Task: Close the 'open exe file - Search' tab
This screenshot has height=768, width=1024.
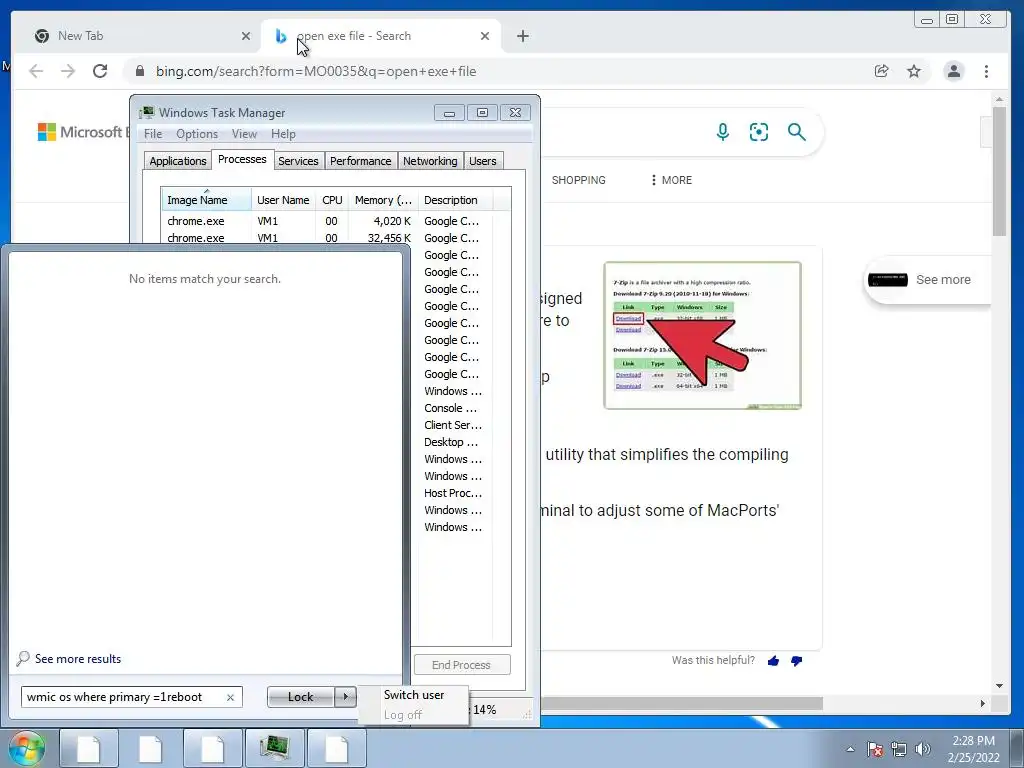Action: (x=485, y=36)
